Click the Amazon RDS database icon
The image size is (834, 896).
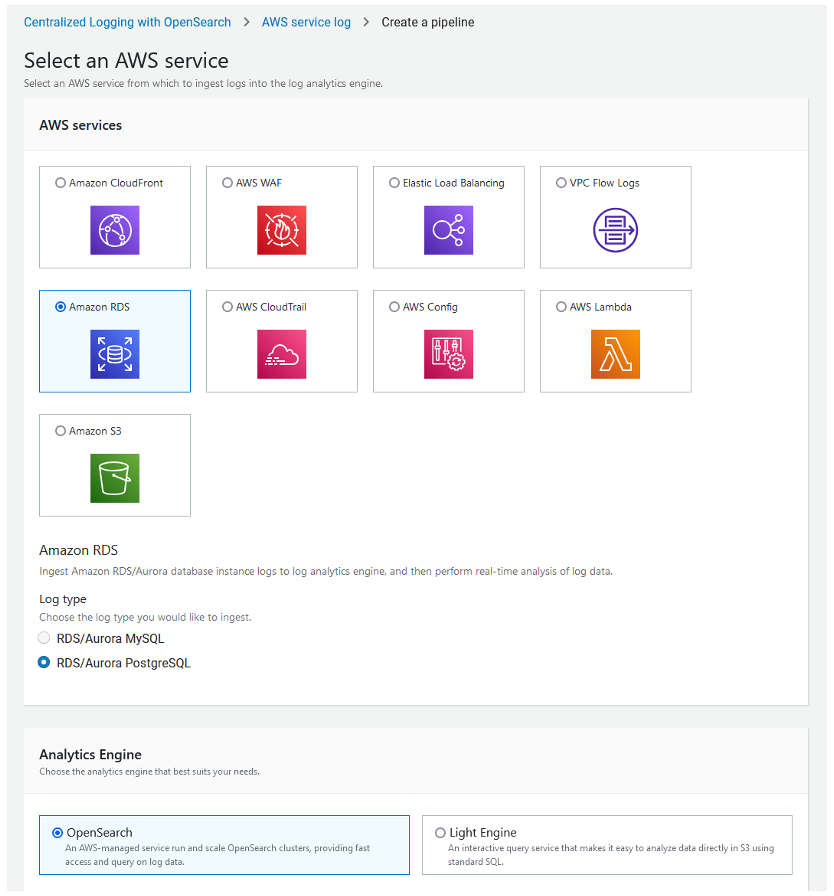click(114, 354)
